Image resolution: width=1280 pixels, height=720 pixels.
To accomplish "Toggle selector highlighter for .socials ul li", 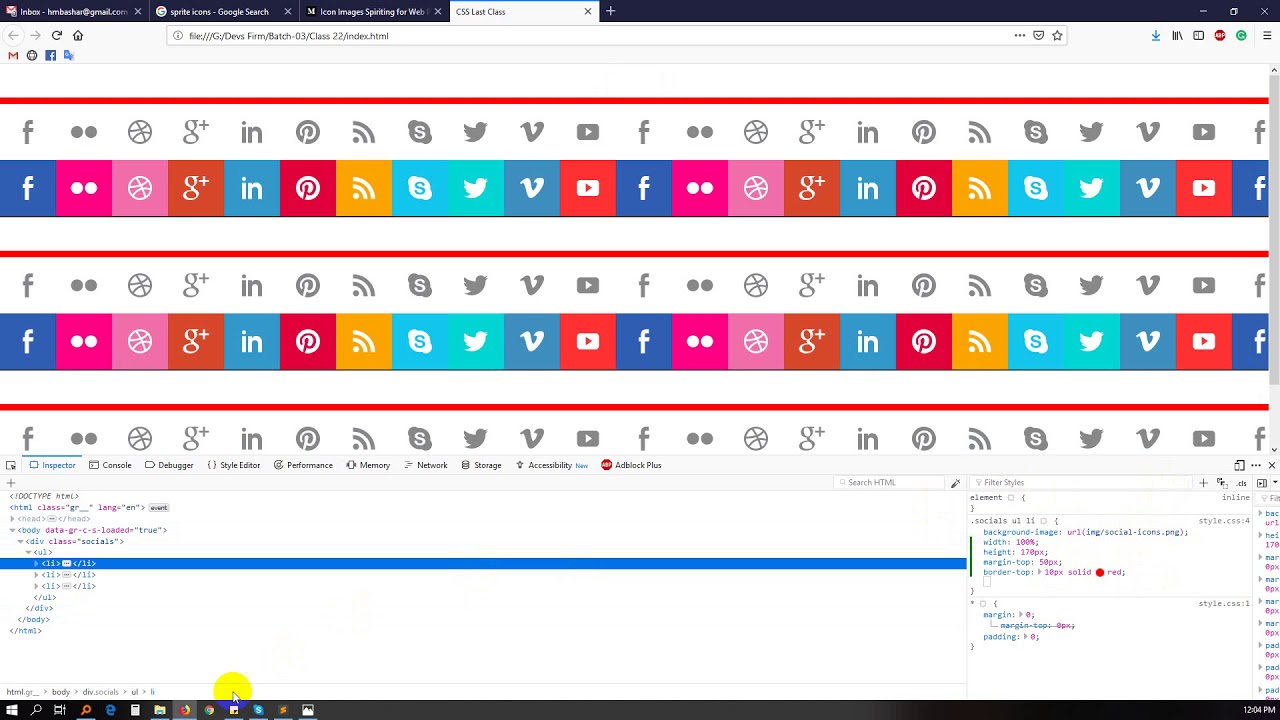I will tap(1043, 521).
